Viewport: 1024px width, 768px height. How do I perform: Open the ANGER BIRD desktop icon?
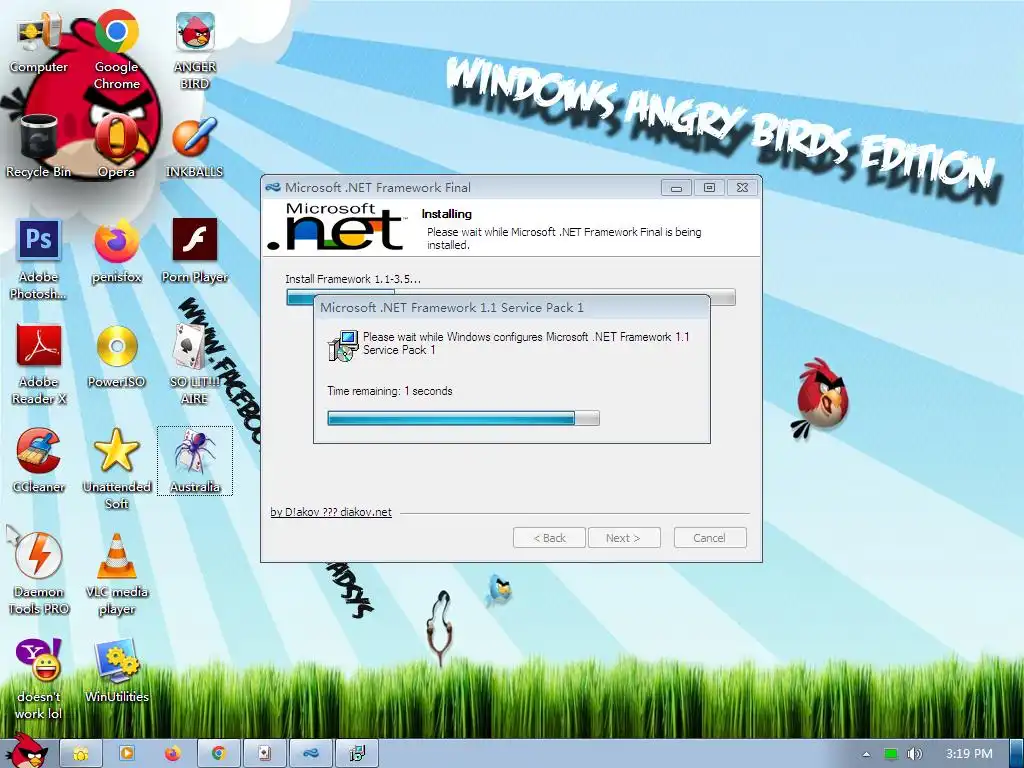click(195, 49)
